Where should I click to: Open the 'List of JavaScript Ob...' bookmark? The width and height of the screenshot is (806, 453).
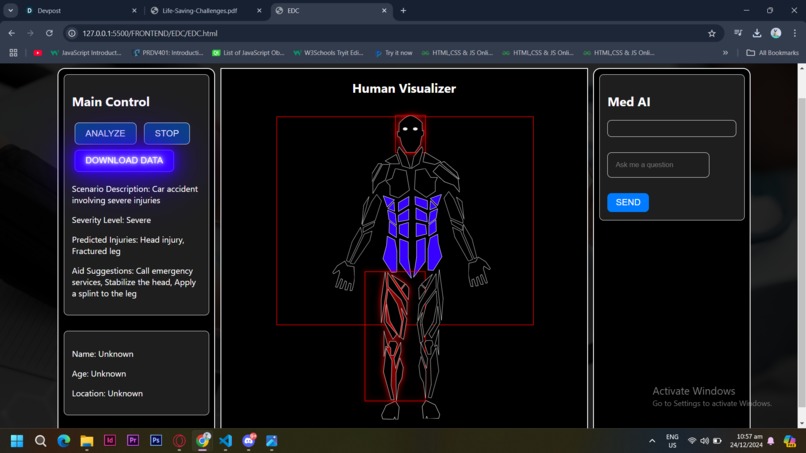(x=248, y=53)
